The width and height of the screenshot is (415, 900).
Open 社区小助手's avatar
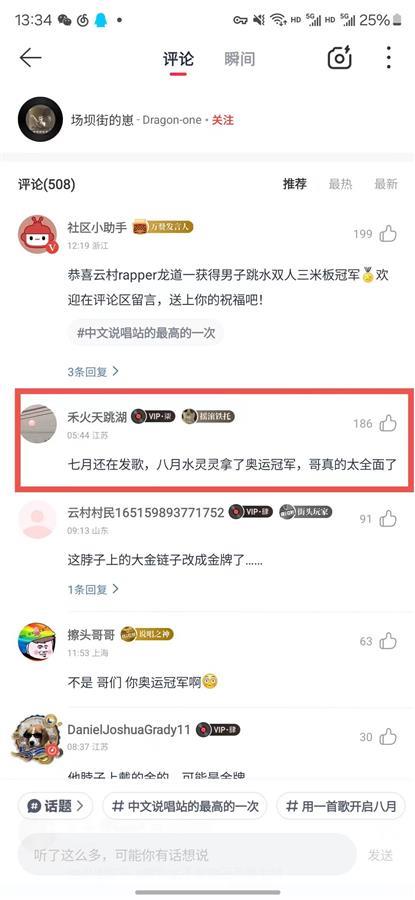pyautogui.click(x=38, y=235)
